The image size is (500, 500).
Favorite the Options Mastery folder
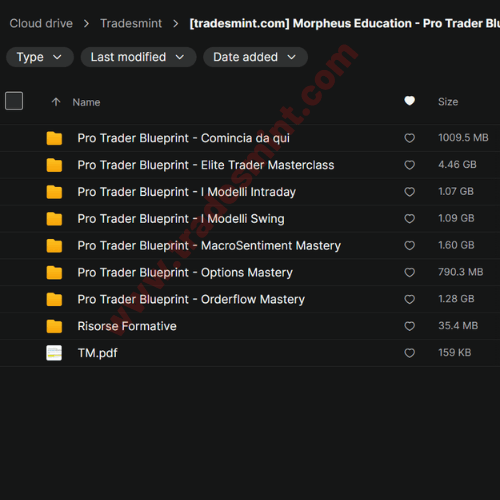pos(410,272)
